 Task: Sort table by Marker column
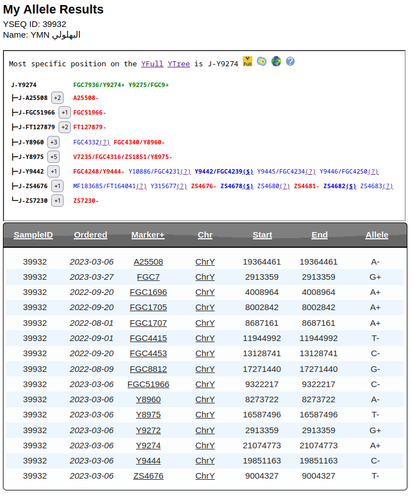point(148,235)
